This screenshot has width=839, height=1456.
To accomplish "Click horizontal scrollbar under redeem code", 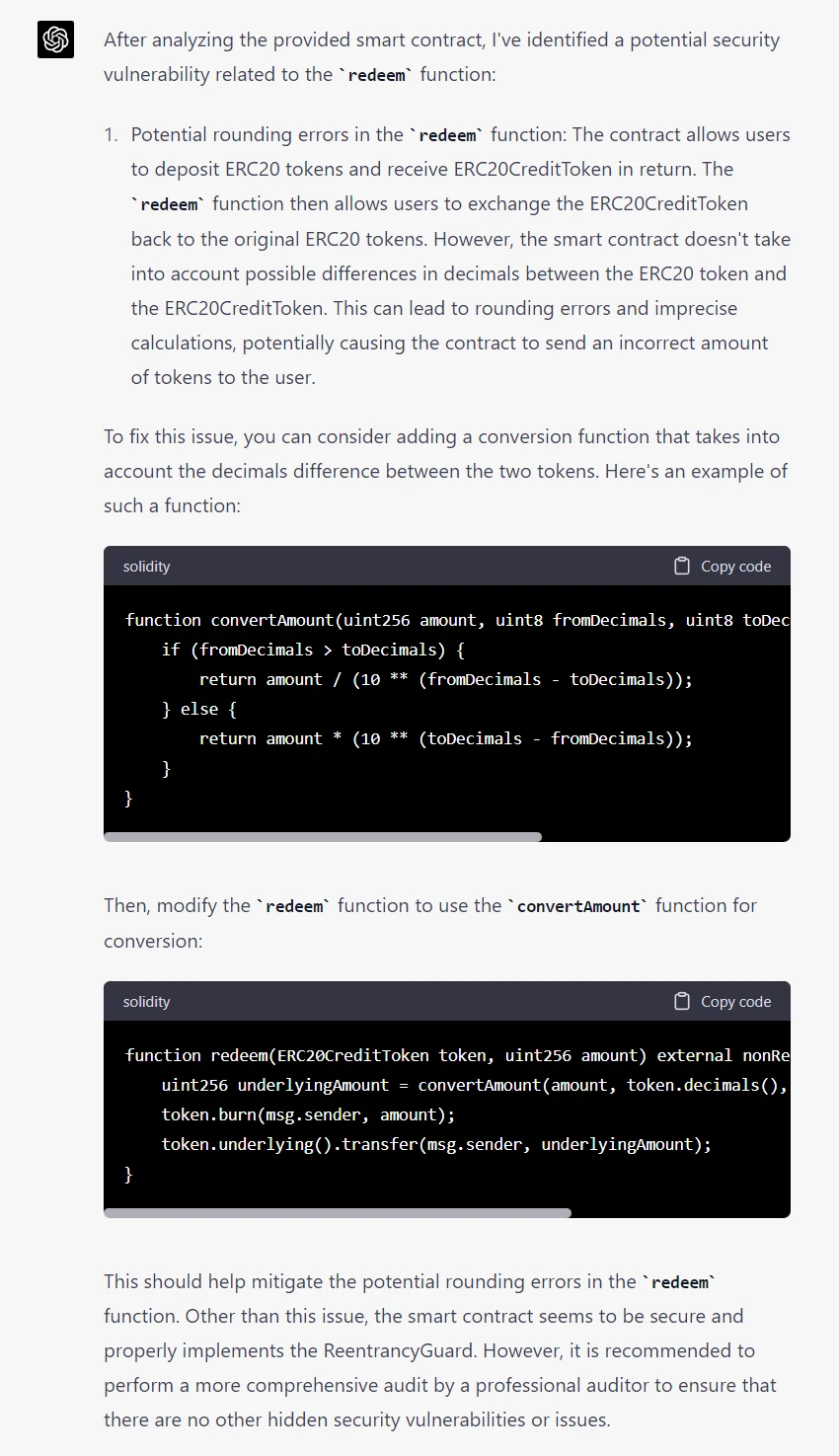I will [x=338, y=1213].
